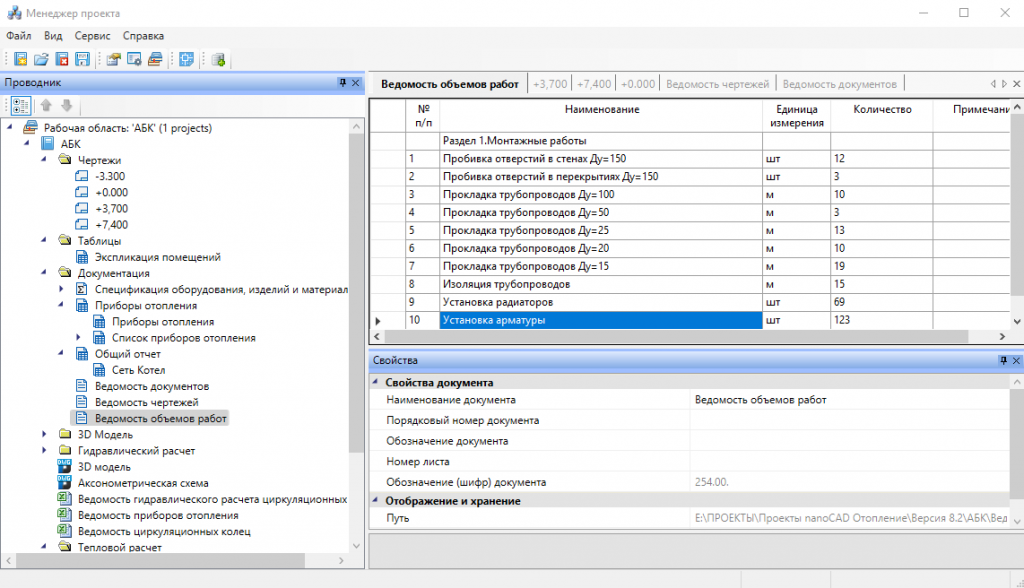1024x588 pixels.
Task: Expand the 3D Модель folder
Action: [x=44, y=434]
